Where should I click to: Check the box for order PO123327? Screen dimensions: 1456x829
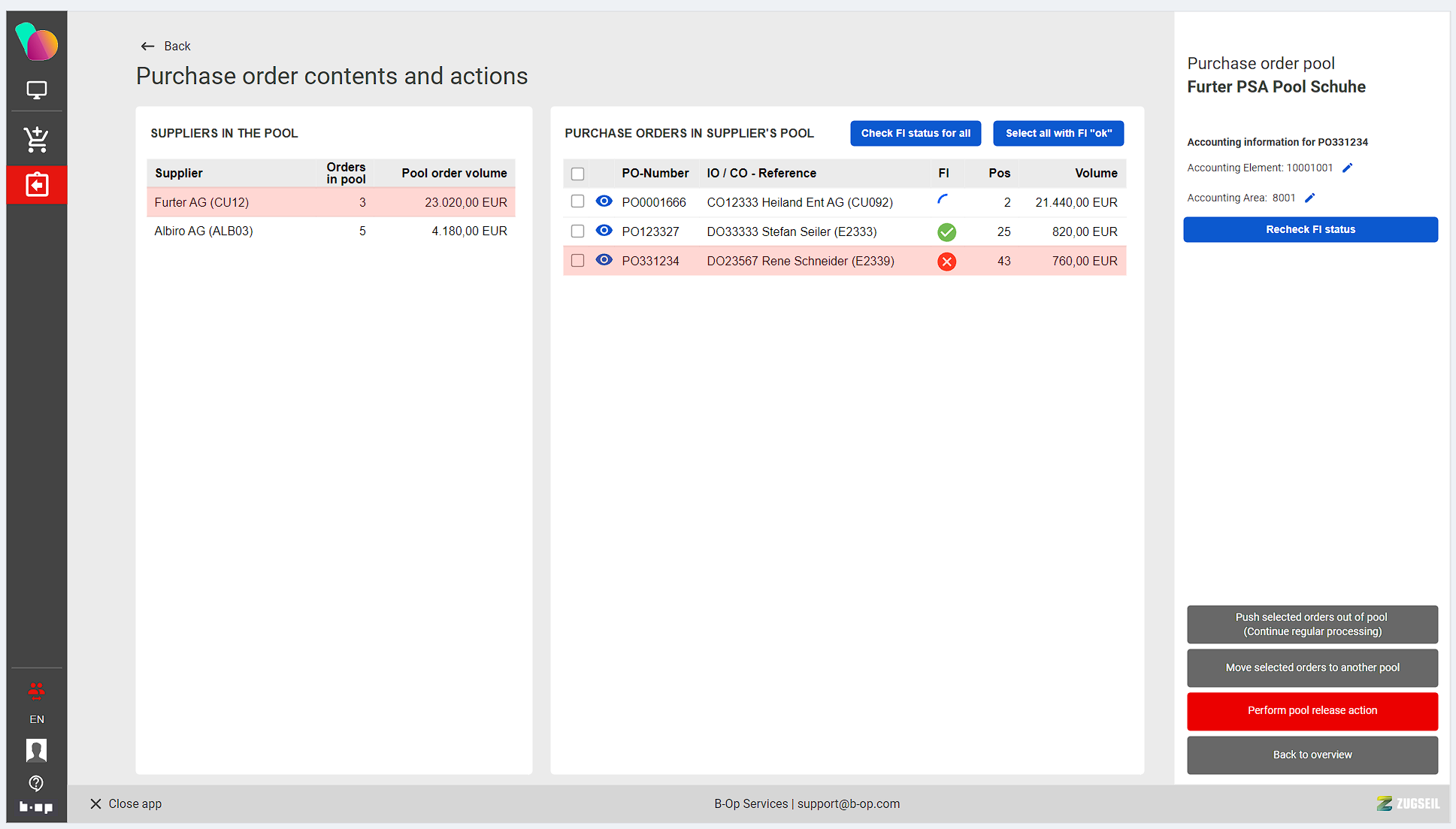(577, 231)
